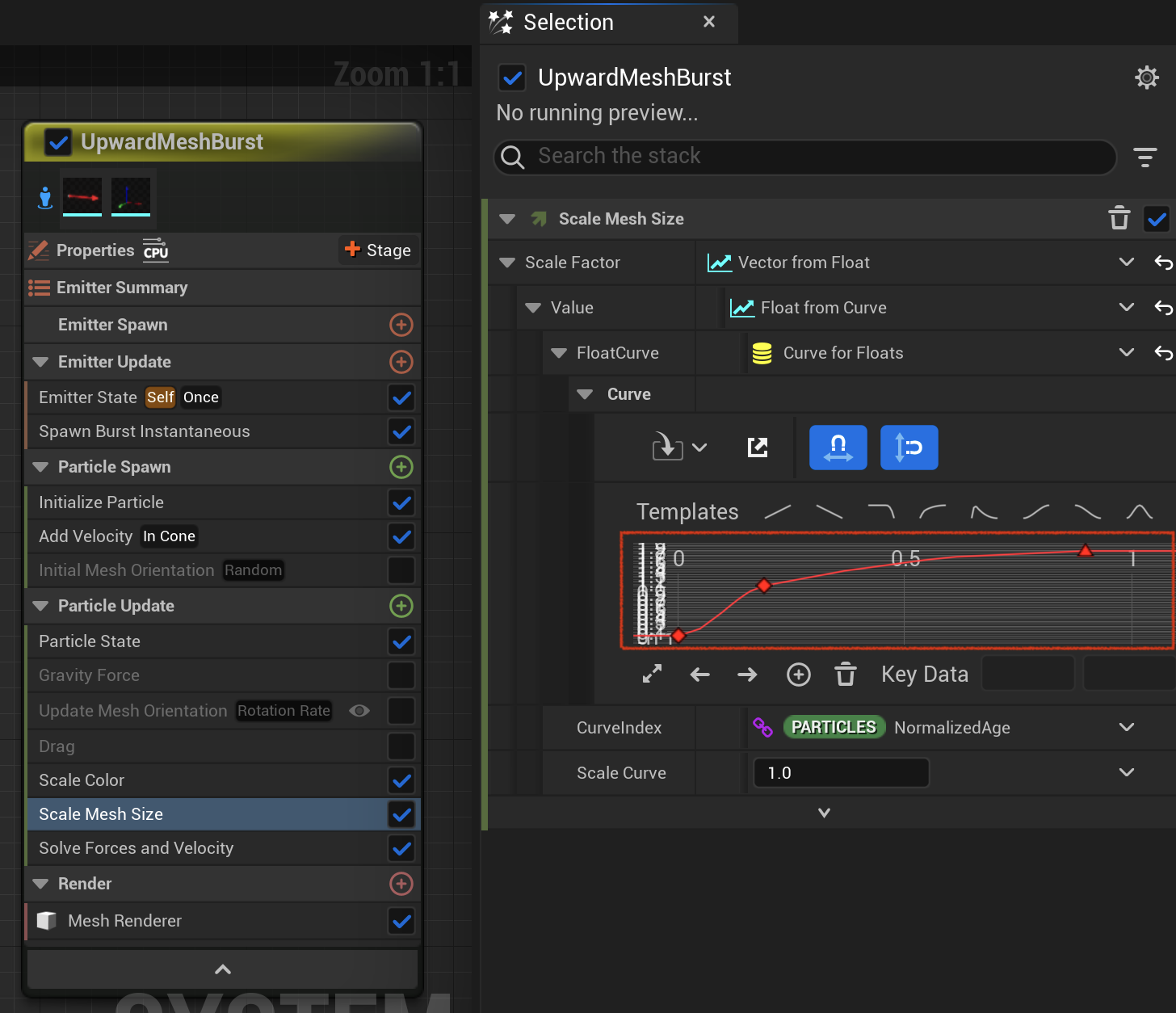
Task: Open curve in external curve editor
Action: tap(757, 447)
